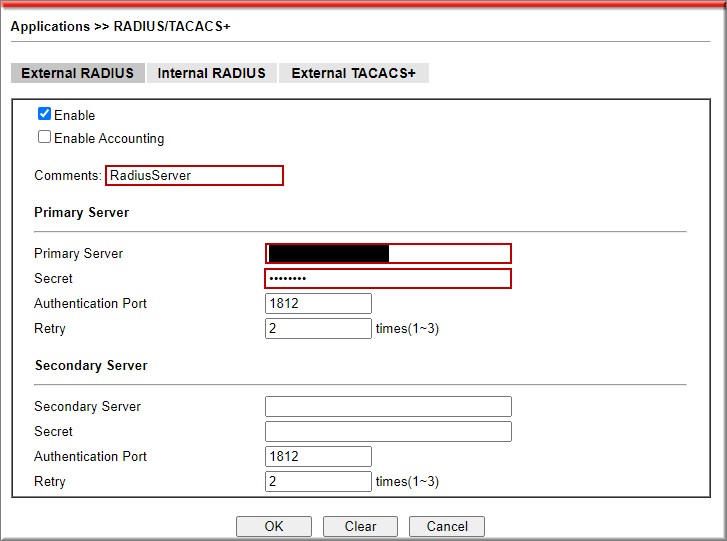Click the Primary Server Retry field

tap(318, 328)
